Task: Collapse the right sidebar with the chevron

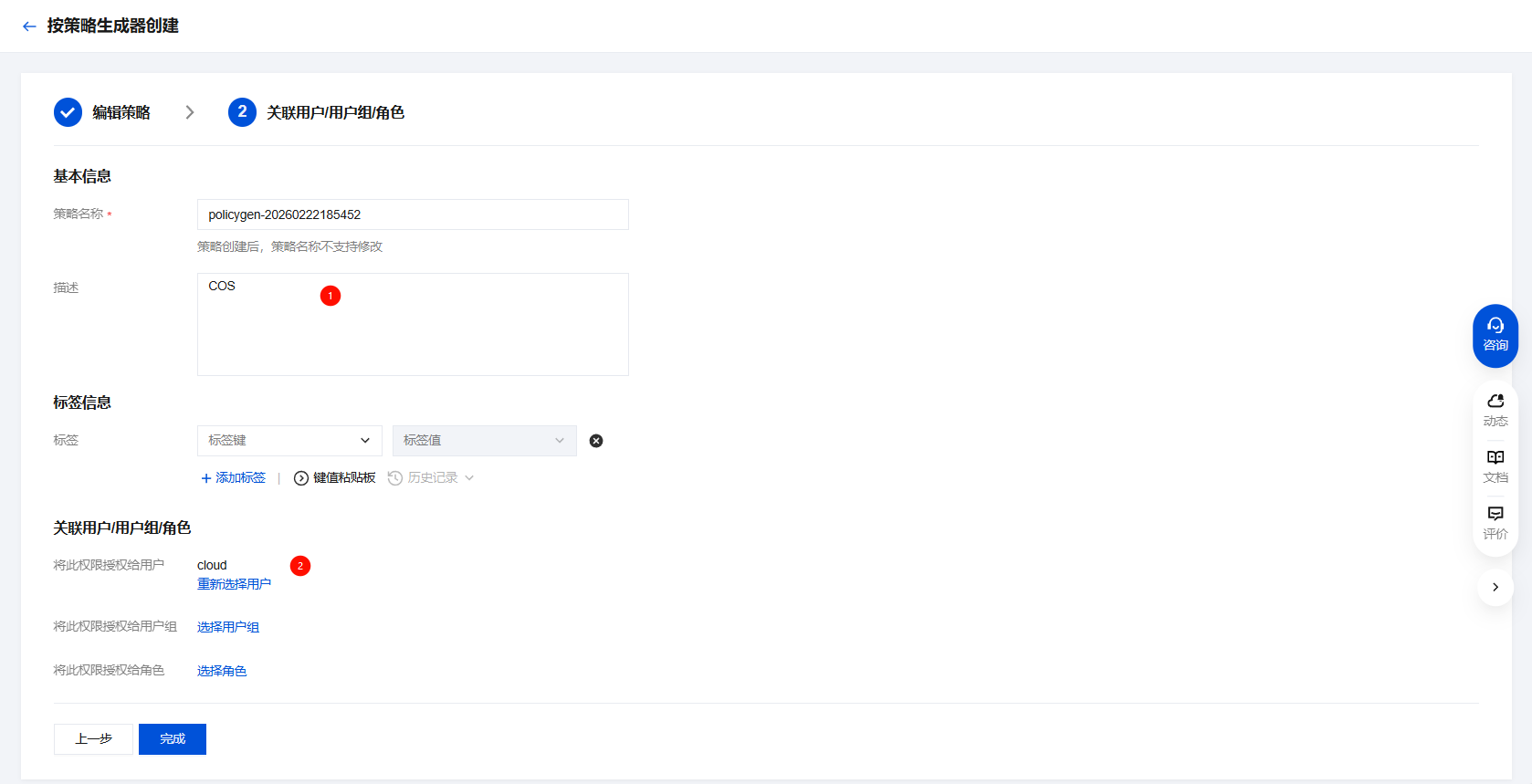Action: click(1495, 587)
